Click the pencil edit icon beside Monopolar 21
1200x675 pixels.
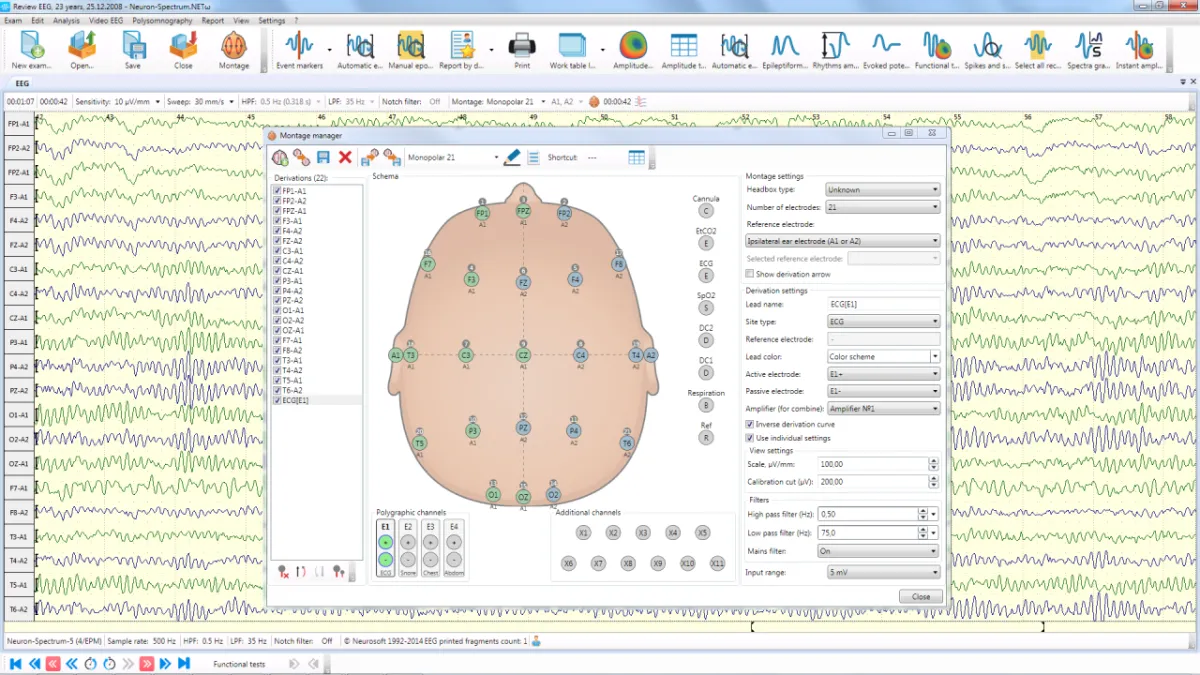point(512,157)
